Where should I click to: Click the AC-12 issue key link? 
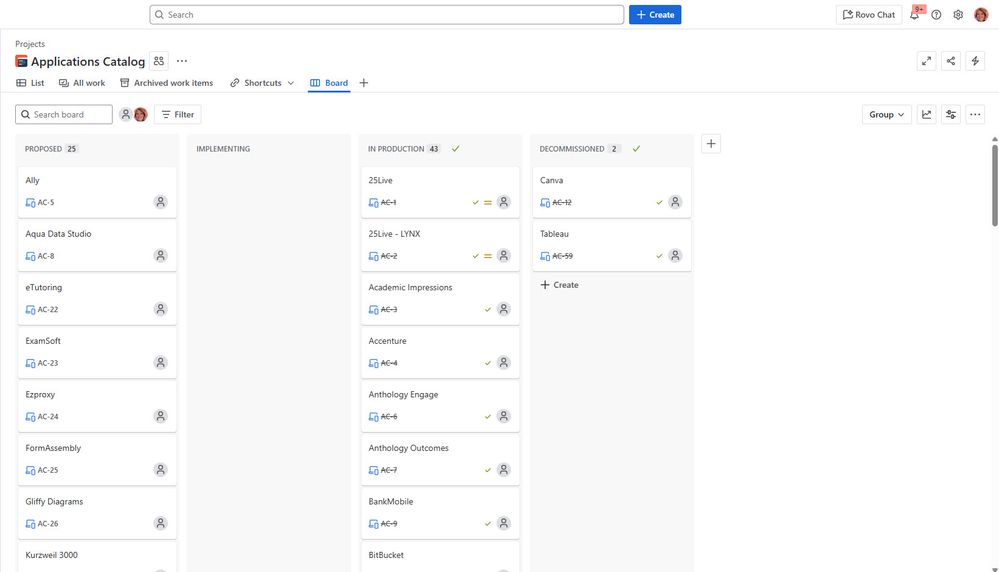(562, 203)
